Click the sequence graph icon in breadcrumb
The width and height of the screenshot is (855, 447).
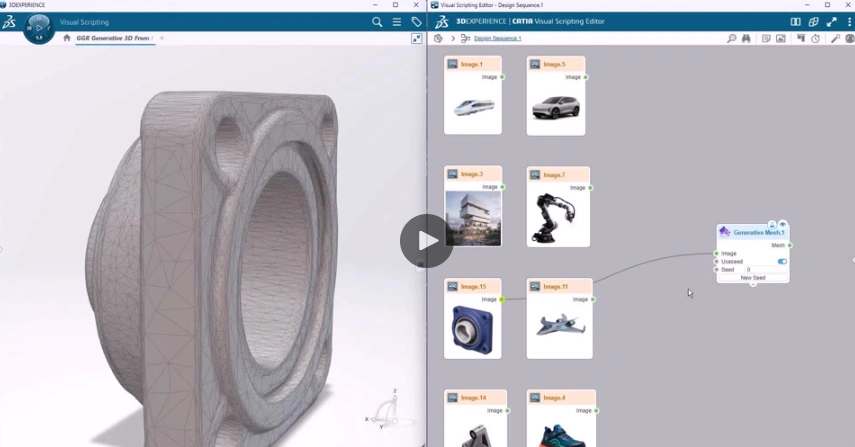tap(465, 38)
